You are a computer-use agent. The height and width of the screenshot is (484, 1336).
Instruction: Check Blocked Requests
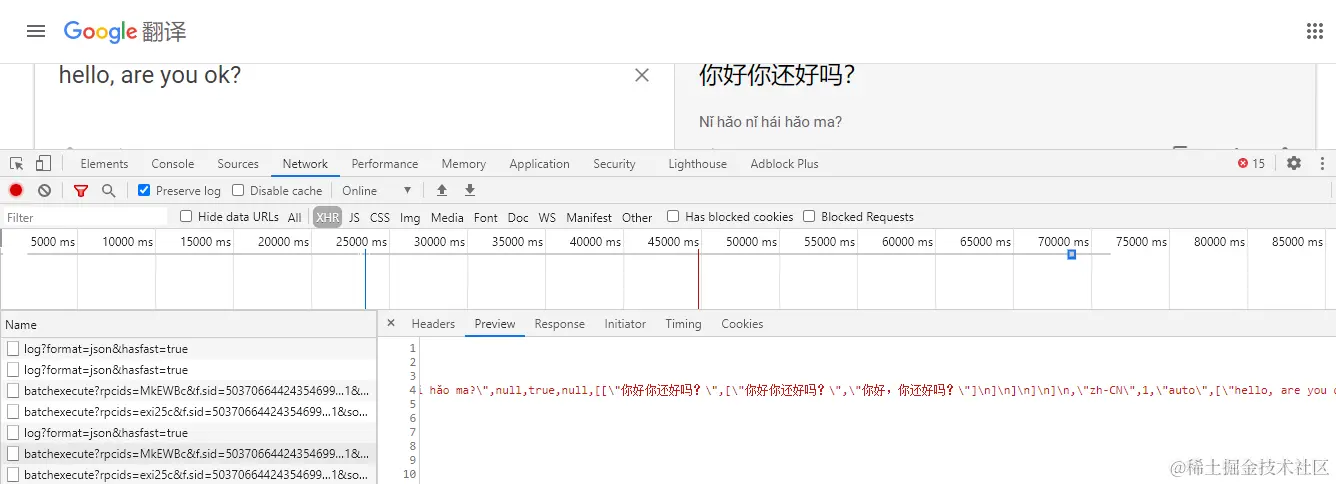point(809,216)
